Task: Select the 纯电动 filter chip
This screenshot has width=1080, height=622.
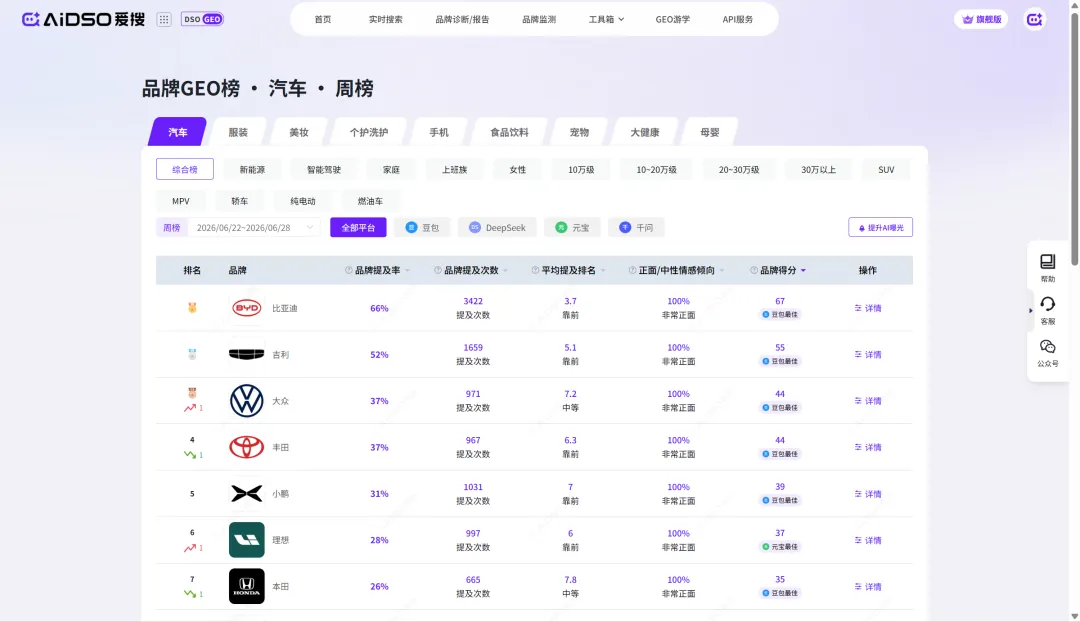Action: [303, 201]
